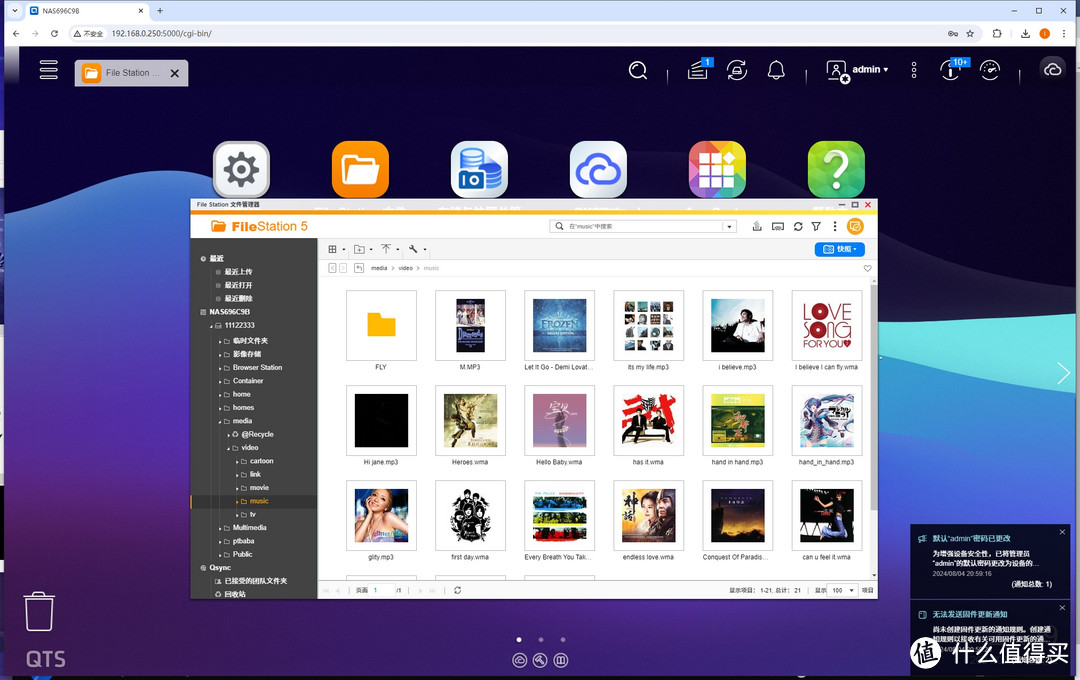This screenshot has height=680, width=1080.
Task: Select the movie folder in sidebar tree
Action: [x=259, y=488]
